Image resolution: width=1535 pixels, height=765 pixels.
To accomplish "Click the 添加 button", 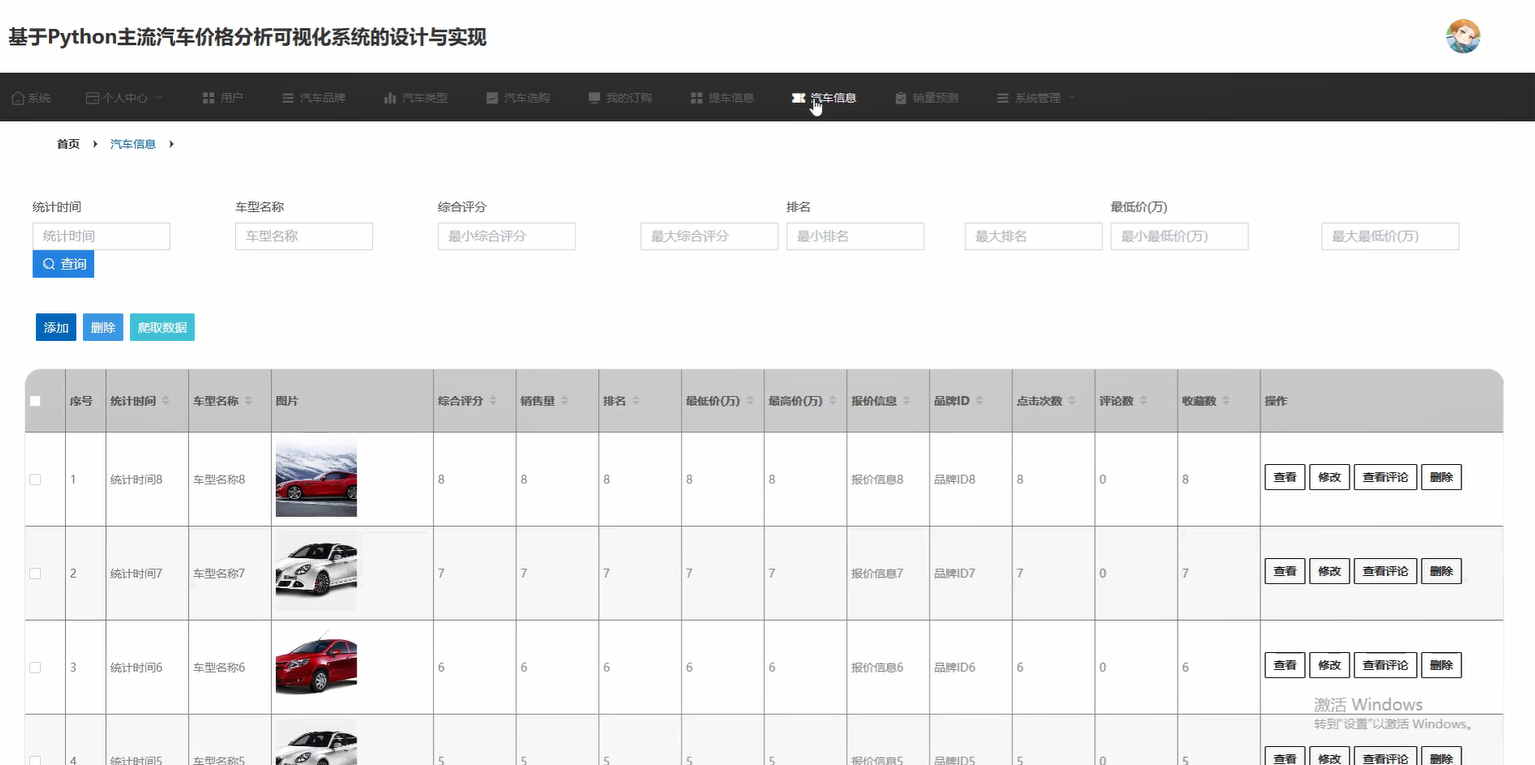I will coord(56,328).
